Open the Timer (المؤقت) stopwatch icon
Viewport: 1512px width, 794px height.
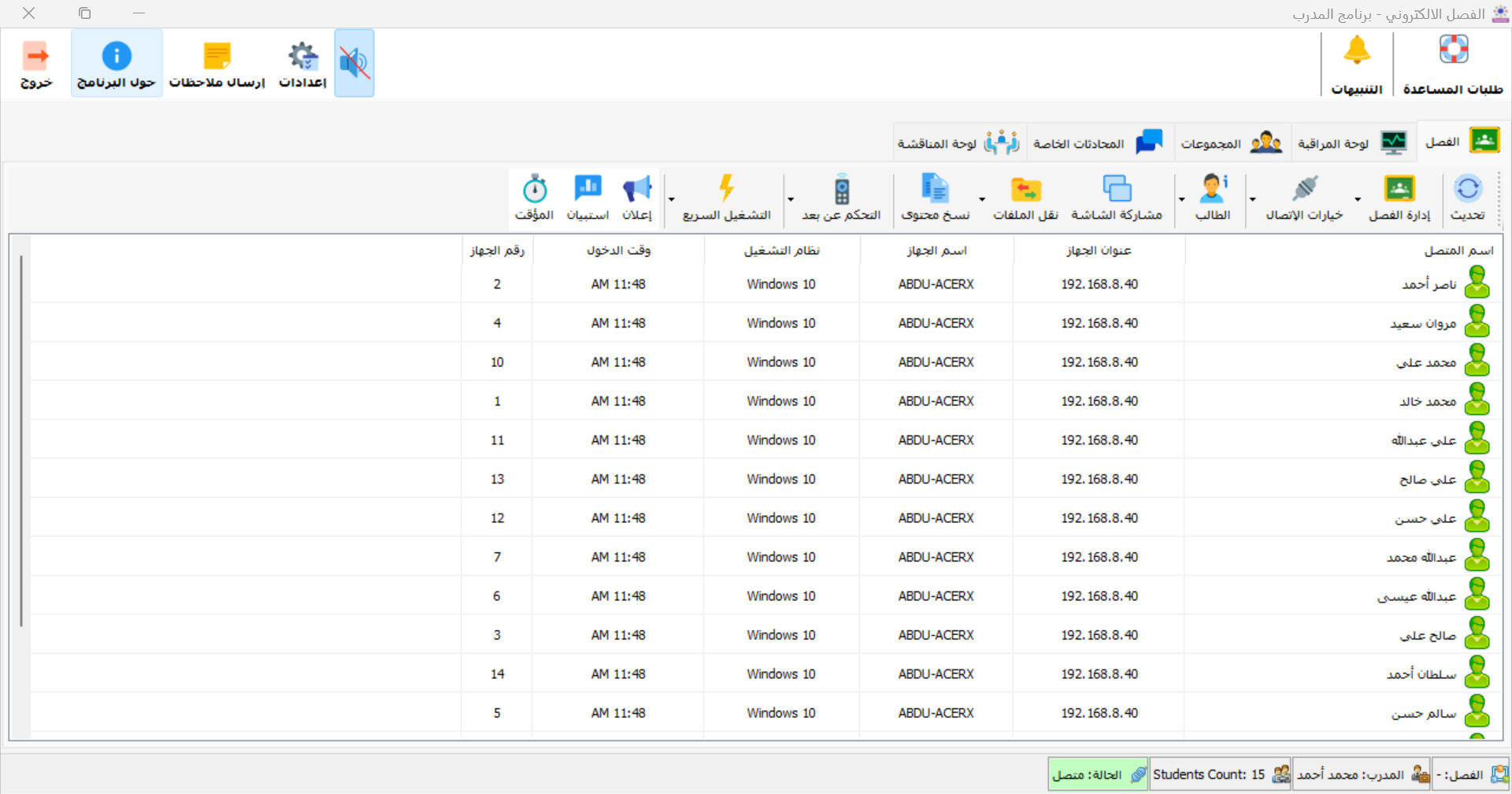tap(535, 197)
